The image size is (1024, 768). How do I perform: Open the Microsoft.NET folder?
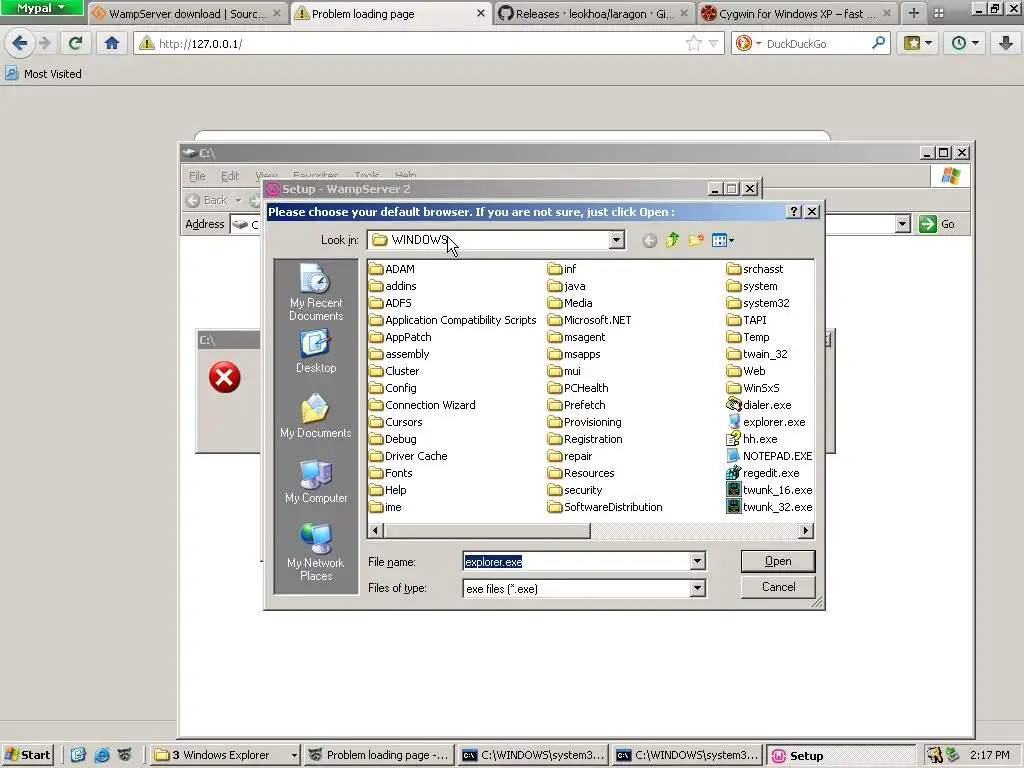(589, 320)
